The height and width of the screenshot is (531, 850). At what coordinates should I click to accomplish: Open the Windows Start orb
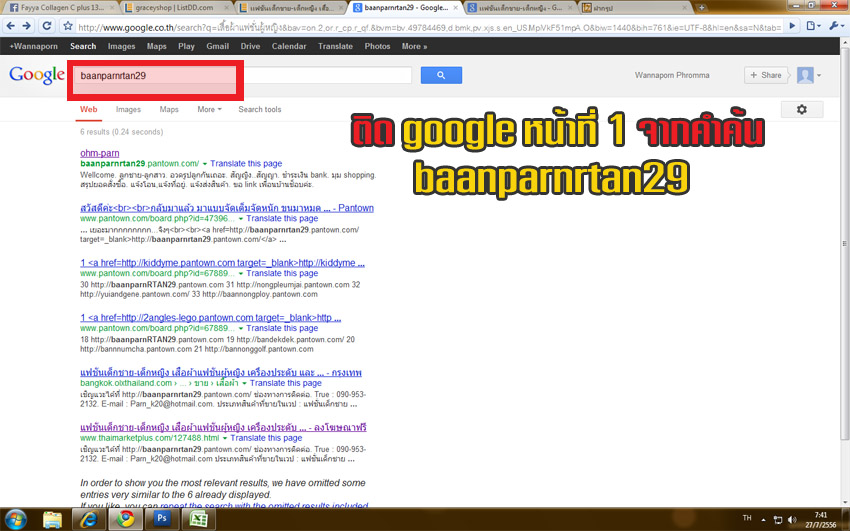coord(15,519)
